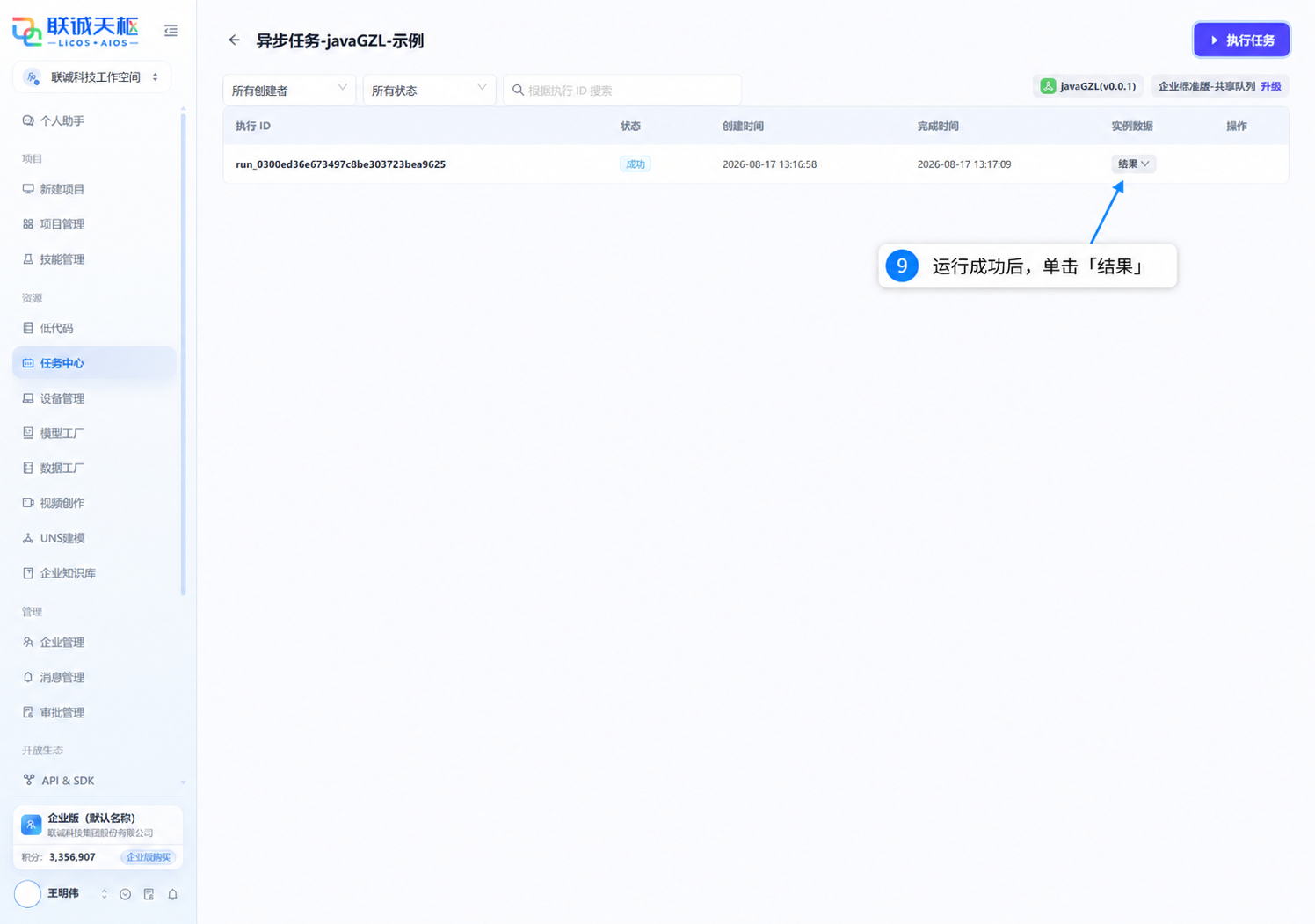Go back using the left arrow icon

(234, 40)
